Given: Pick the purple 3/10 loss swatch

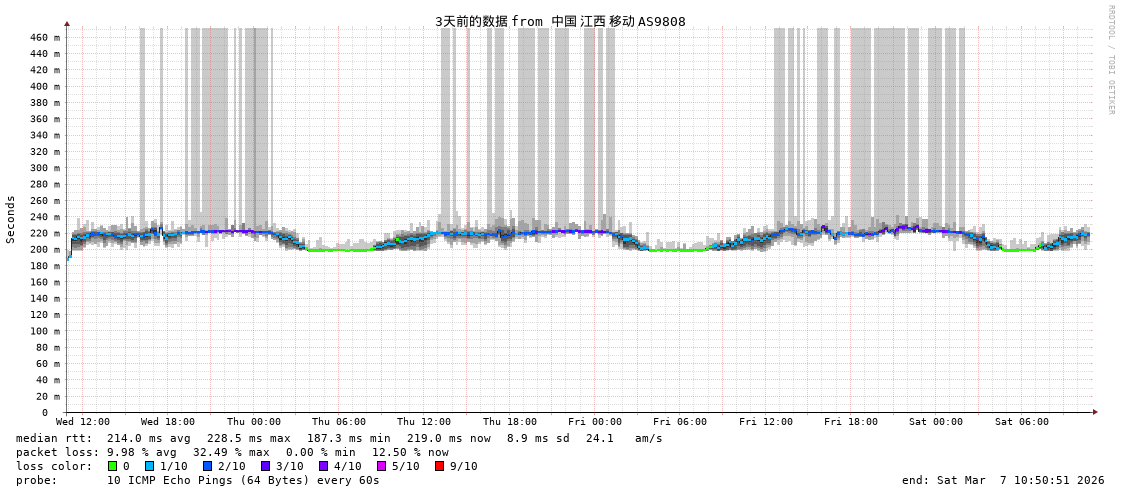Looking at the screenshot, I should click(x=266, y=466).
